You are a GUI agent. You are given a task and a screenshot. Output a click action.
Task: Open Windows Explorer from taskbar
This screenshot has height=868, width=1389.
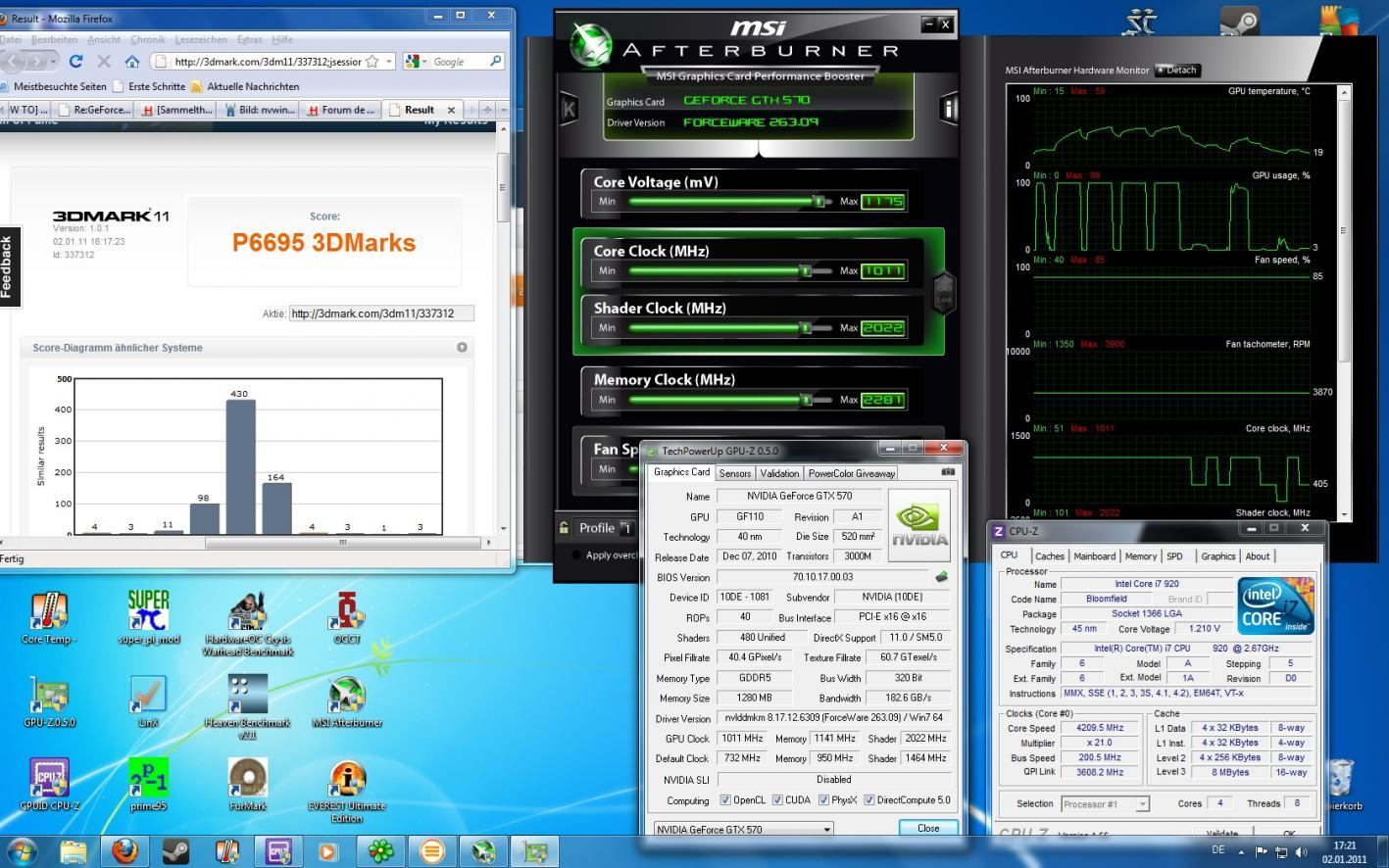[x=74, y=850]
